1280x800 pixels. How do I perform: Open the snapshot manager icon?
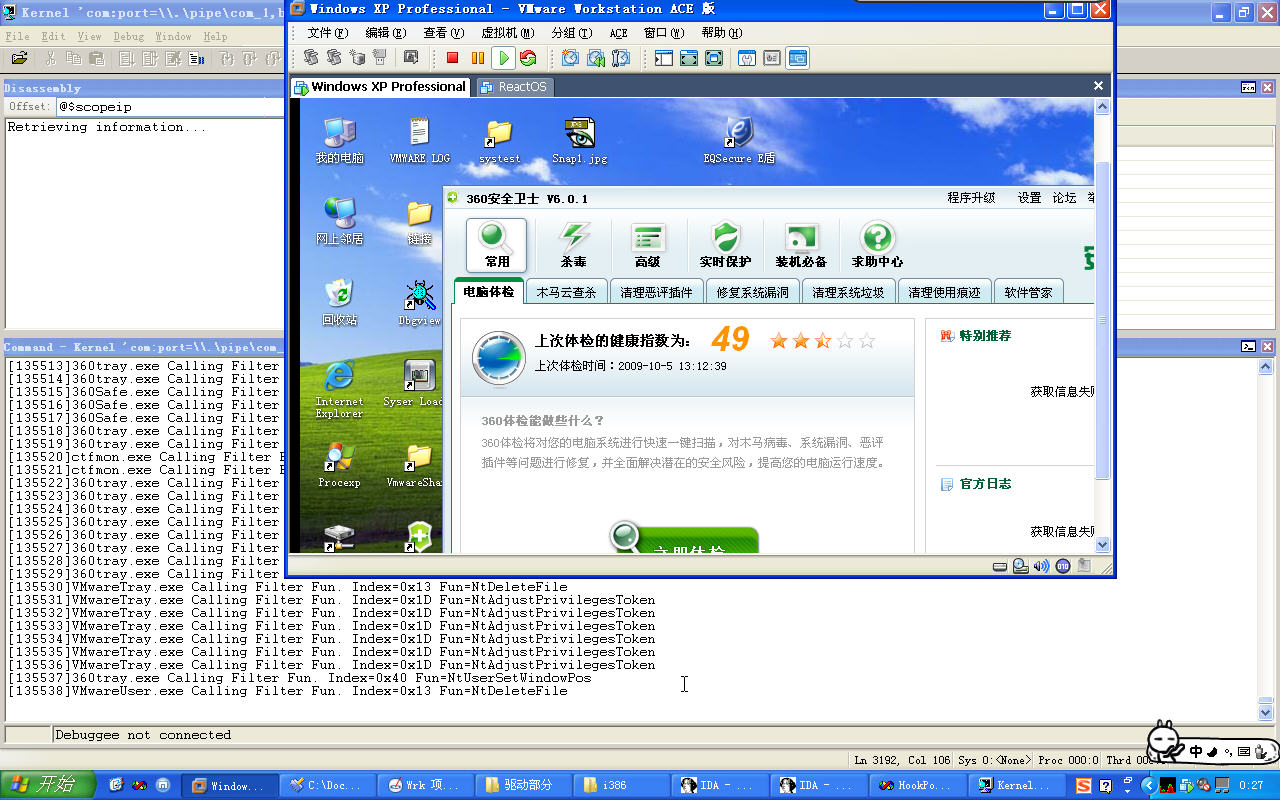point(621,58)
